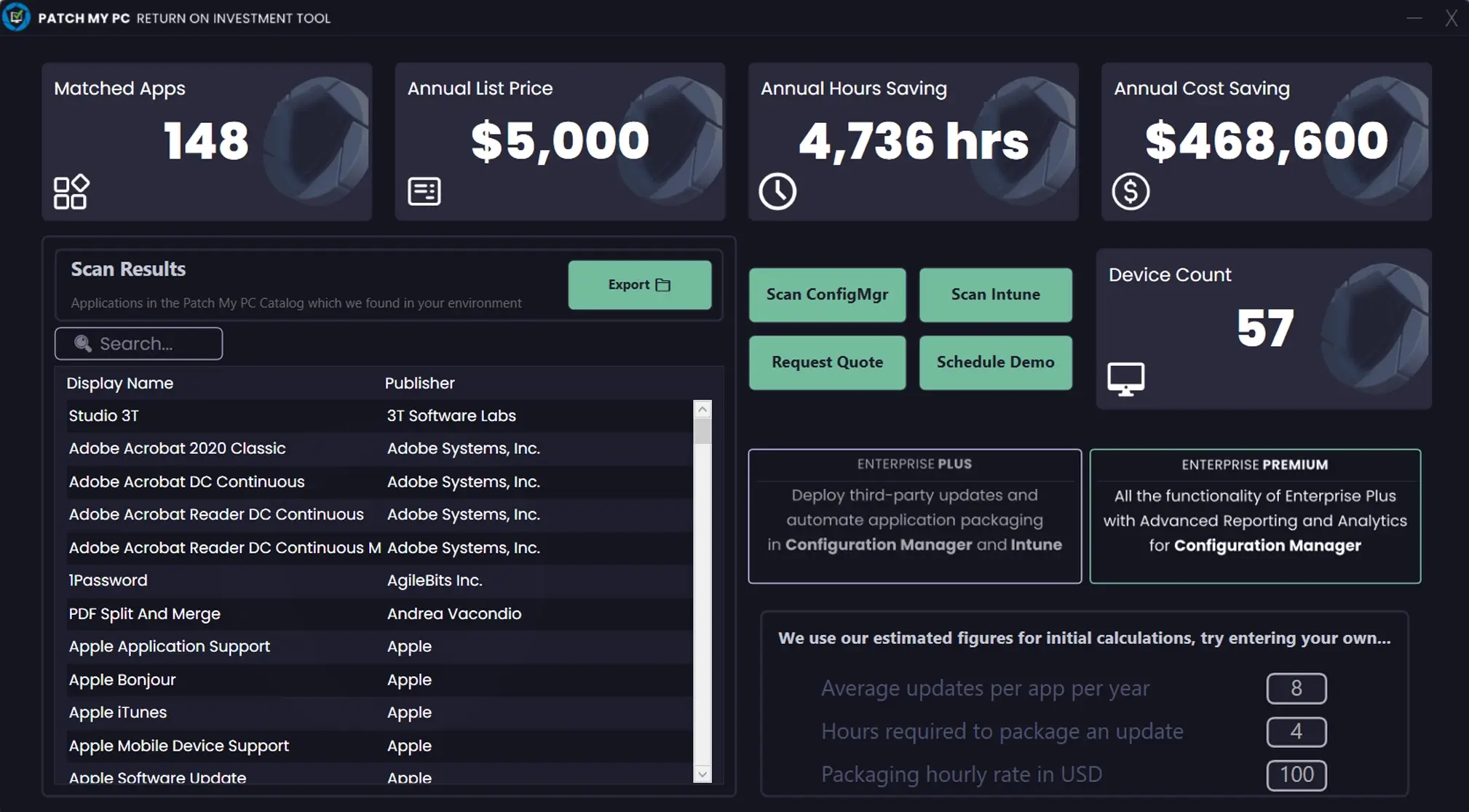Edit packaging hourly rate in USD
This screenshot has height=812, width=1469.
coord(1296,775)
